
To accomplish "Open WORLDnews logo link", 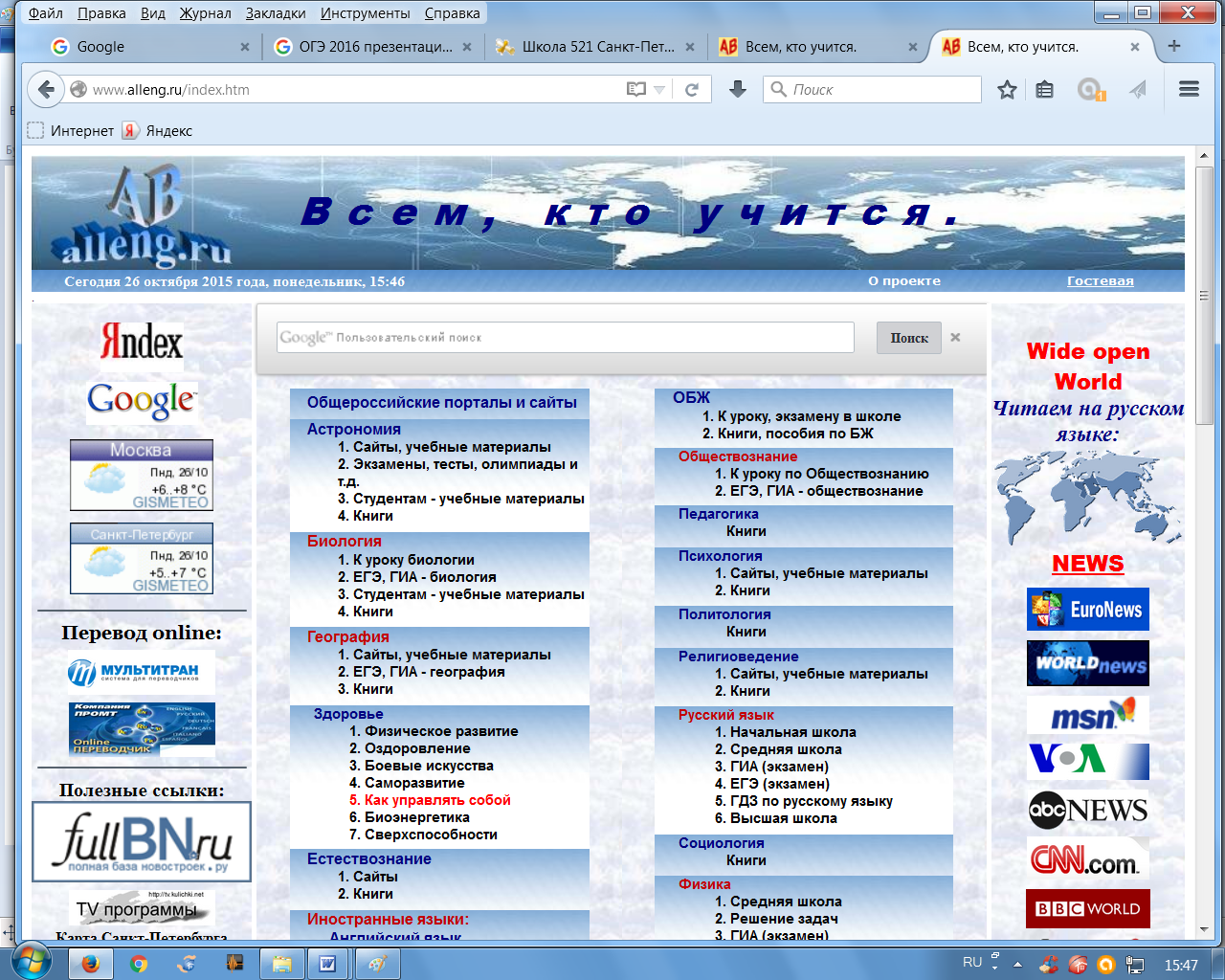I will [x=1088, y=663].
